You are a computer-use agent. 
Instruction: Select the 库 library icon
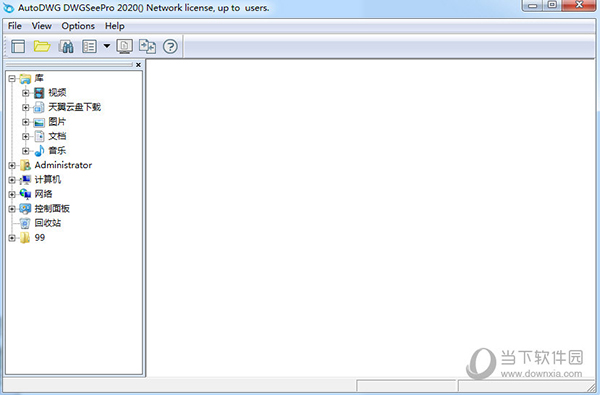[x=25, y=79]
